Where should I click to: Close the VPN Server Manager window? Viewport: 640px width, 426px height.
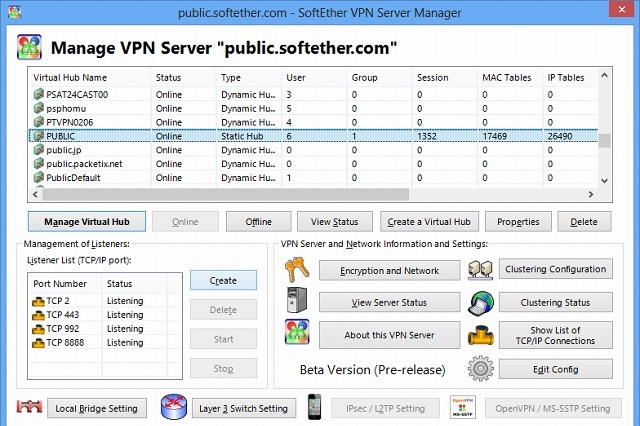pyautogui.click(x=622, y=9)
